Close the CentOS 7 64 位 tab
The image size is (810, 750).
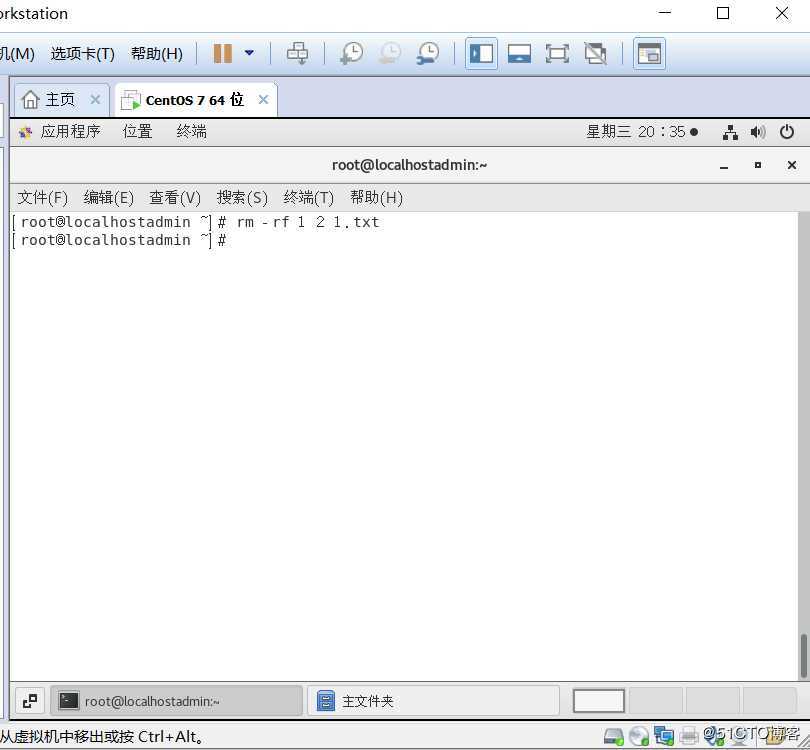[263, 99]
